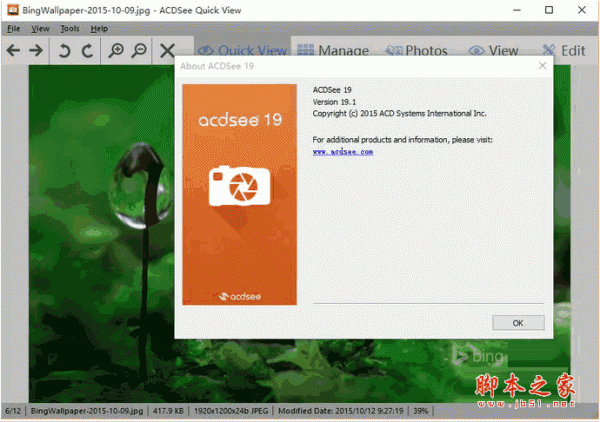
Task: Open the Tools menu
Action: point(70,29)
